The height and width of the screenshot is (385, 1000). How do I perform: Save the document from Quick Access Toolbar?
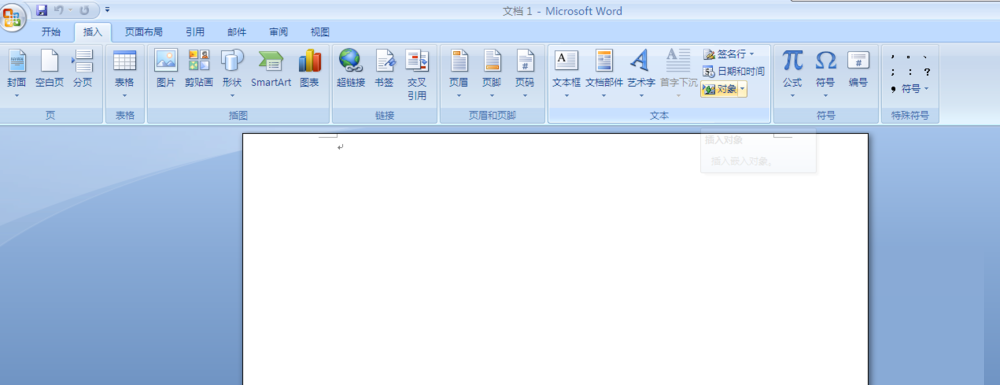42,10
